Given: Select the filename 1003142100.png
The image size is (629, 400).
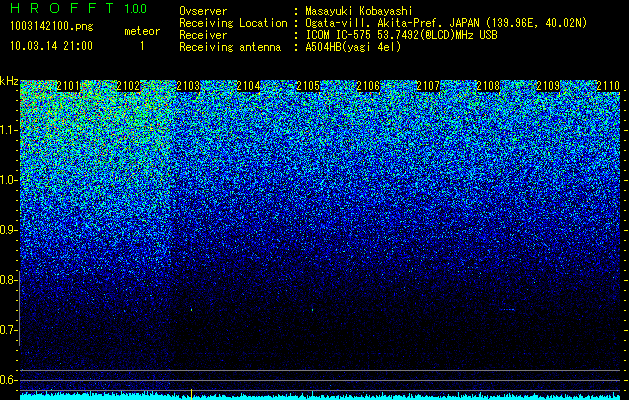Looking at the screenshot, I should (51, 27).
